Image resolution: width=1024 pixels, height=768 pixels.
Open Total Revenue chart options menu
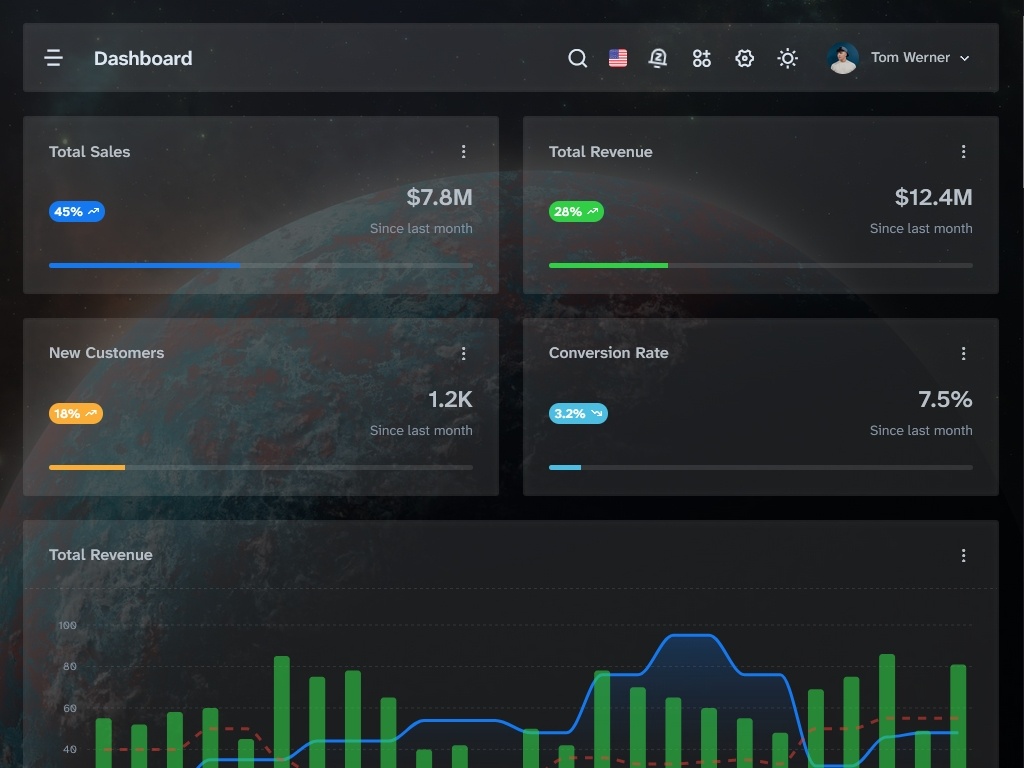pyautogui.click(x=963, y=555)
